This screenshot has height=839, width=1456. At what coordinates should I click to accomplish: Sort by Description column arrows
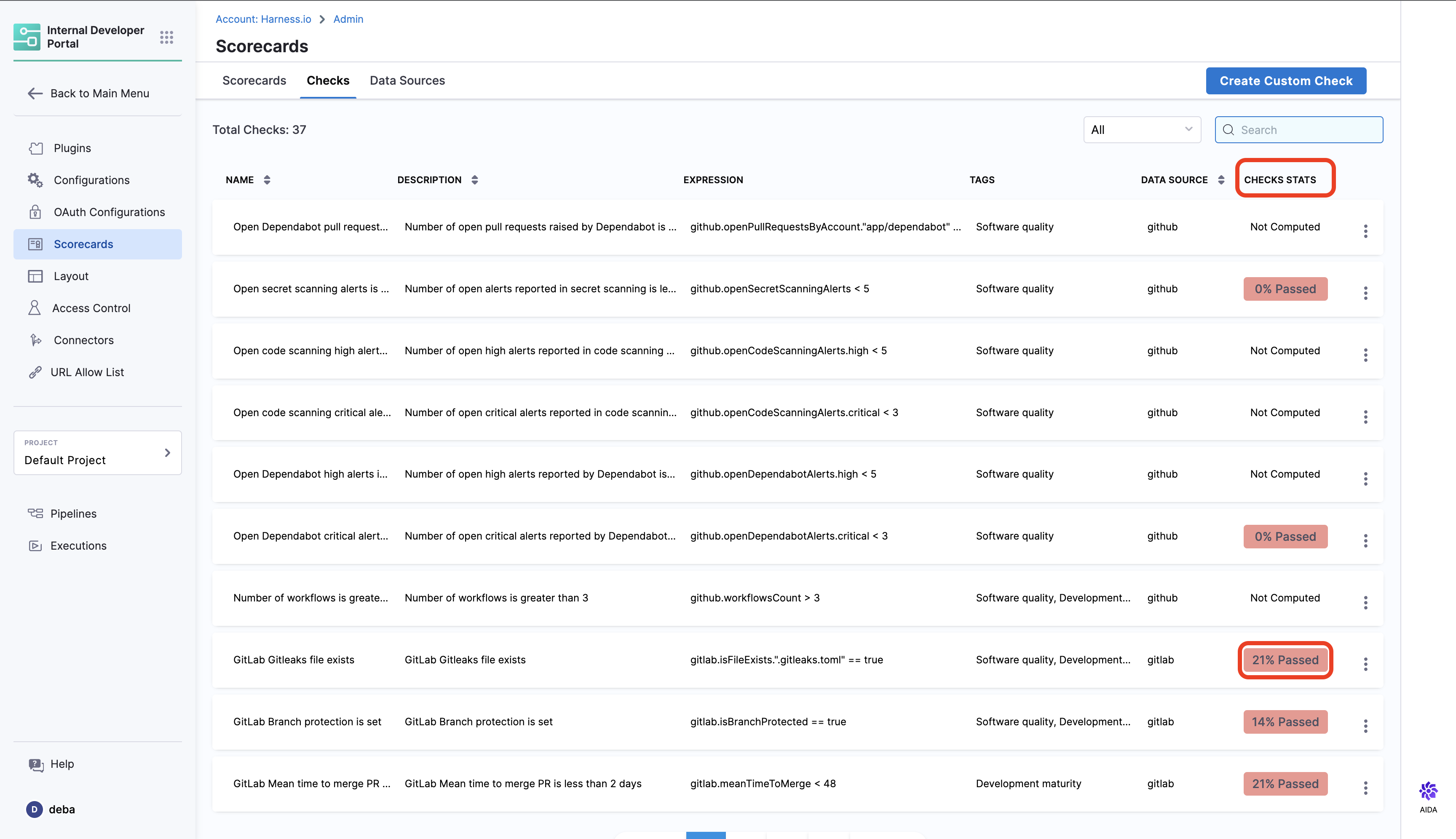click(474, 180)
